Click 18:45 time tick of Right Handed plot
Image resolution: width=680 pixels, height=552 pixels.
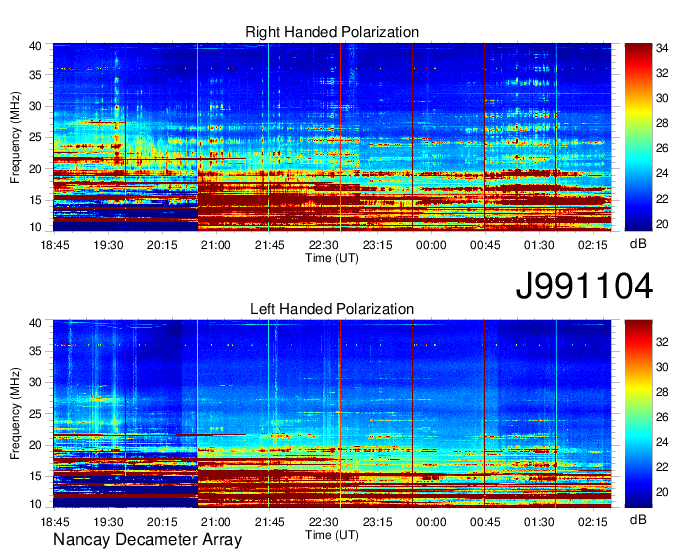click(x=55, y=245)
